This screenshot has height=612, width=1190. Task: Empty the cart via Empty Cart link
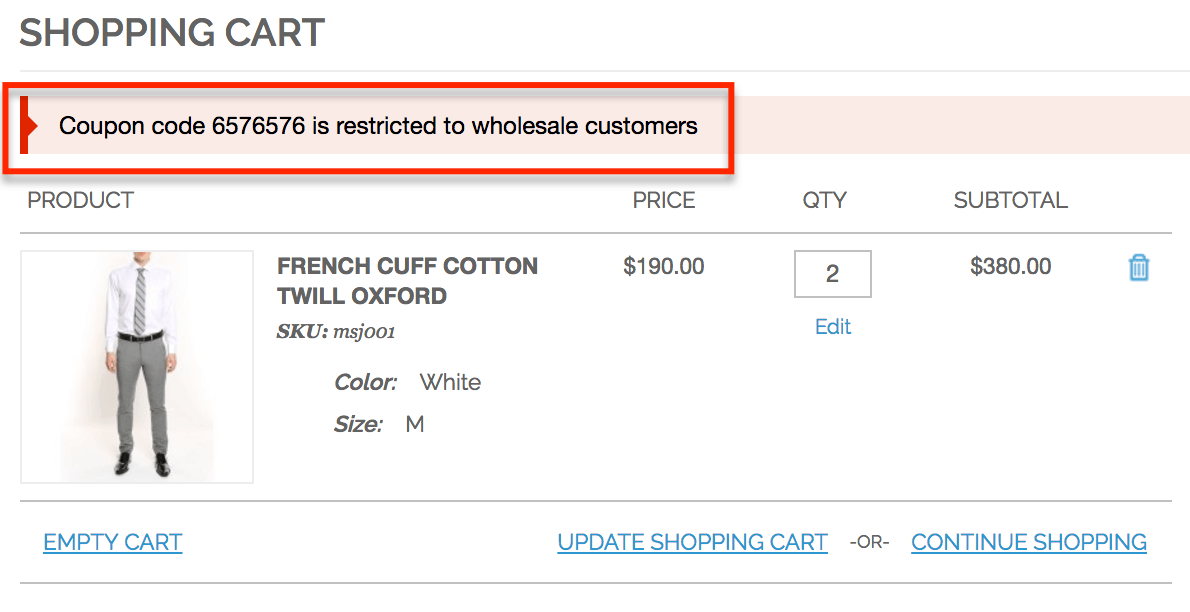(112, 542)
